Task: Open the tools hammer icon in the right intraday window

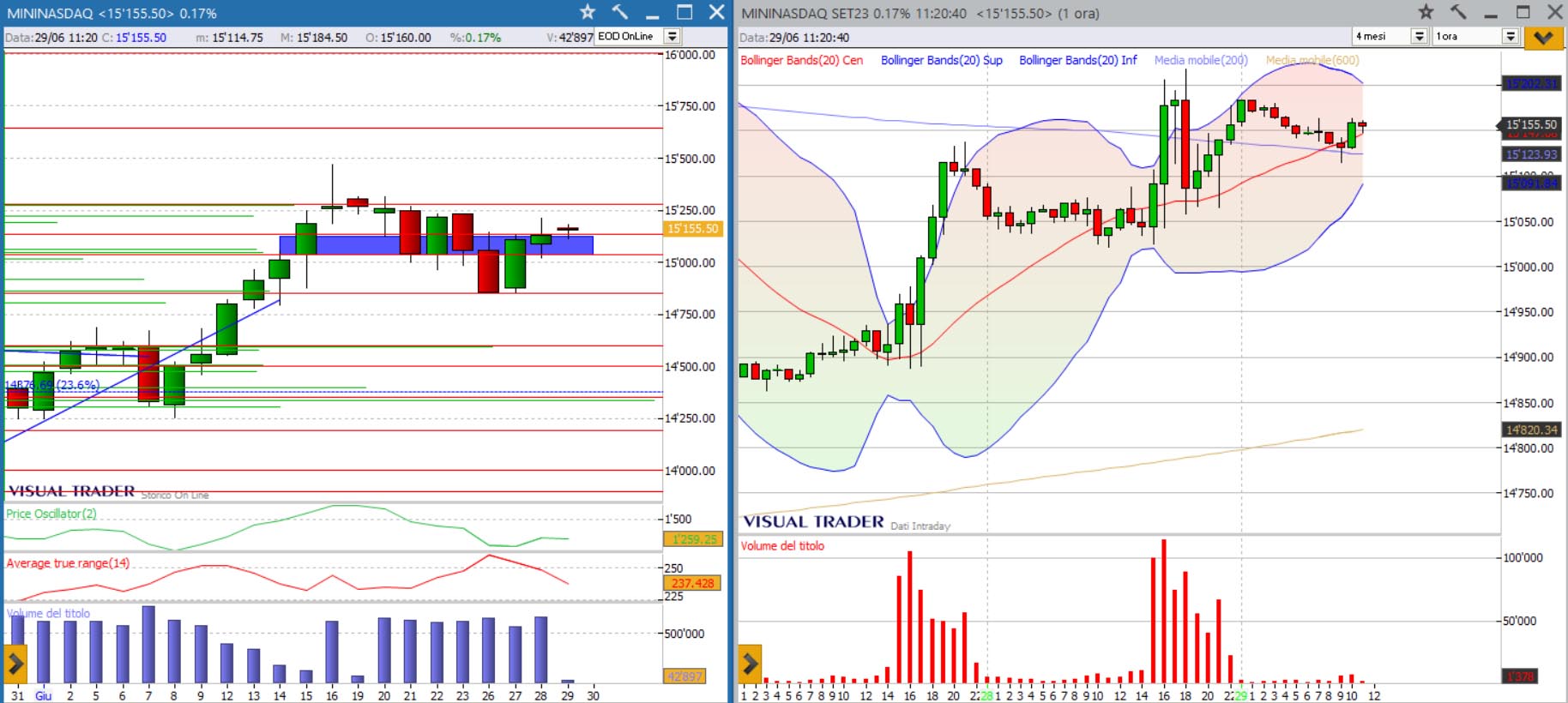Action: (x=1458, y=12)
